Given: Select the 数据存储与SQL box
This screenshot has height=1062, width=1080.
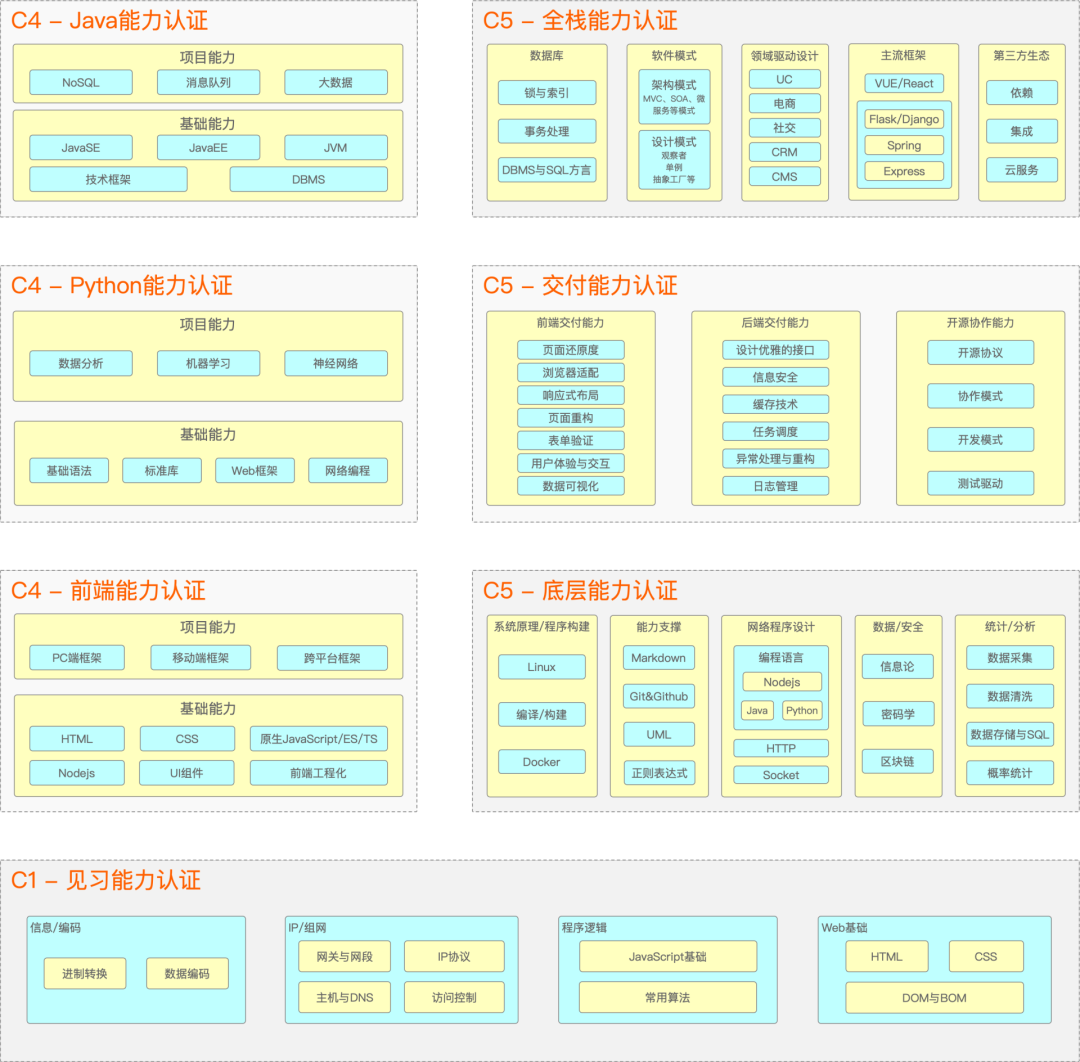Looking at the screenshot, I should tap(1010, 734).
